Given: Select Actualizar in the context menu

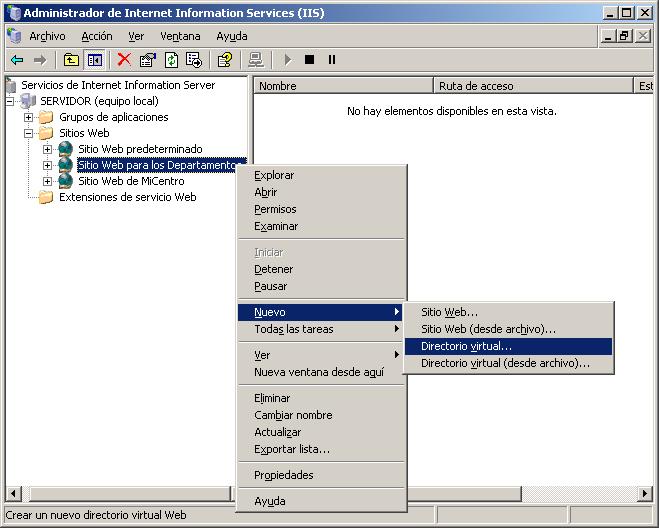Looking at the screenshot, I should [320, 432].
